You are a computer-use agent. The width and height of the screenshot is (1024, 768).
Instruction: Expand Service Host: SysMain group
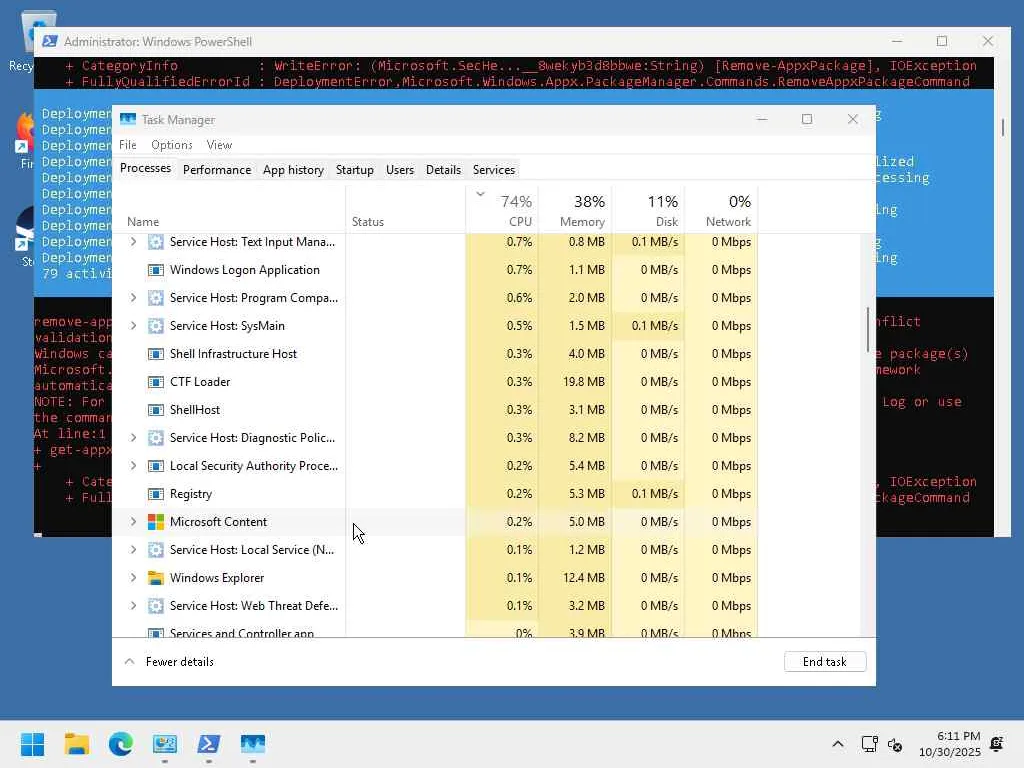(x=133, y=327)
